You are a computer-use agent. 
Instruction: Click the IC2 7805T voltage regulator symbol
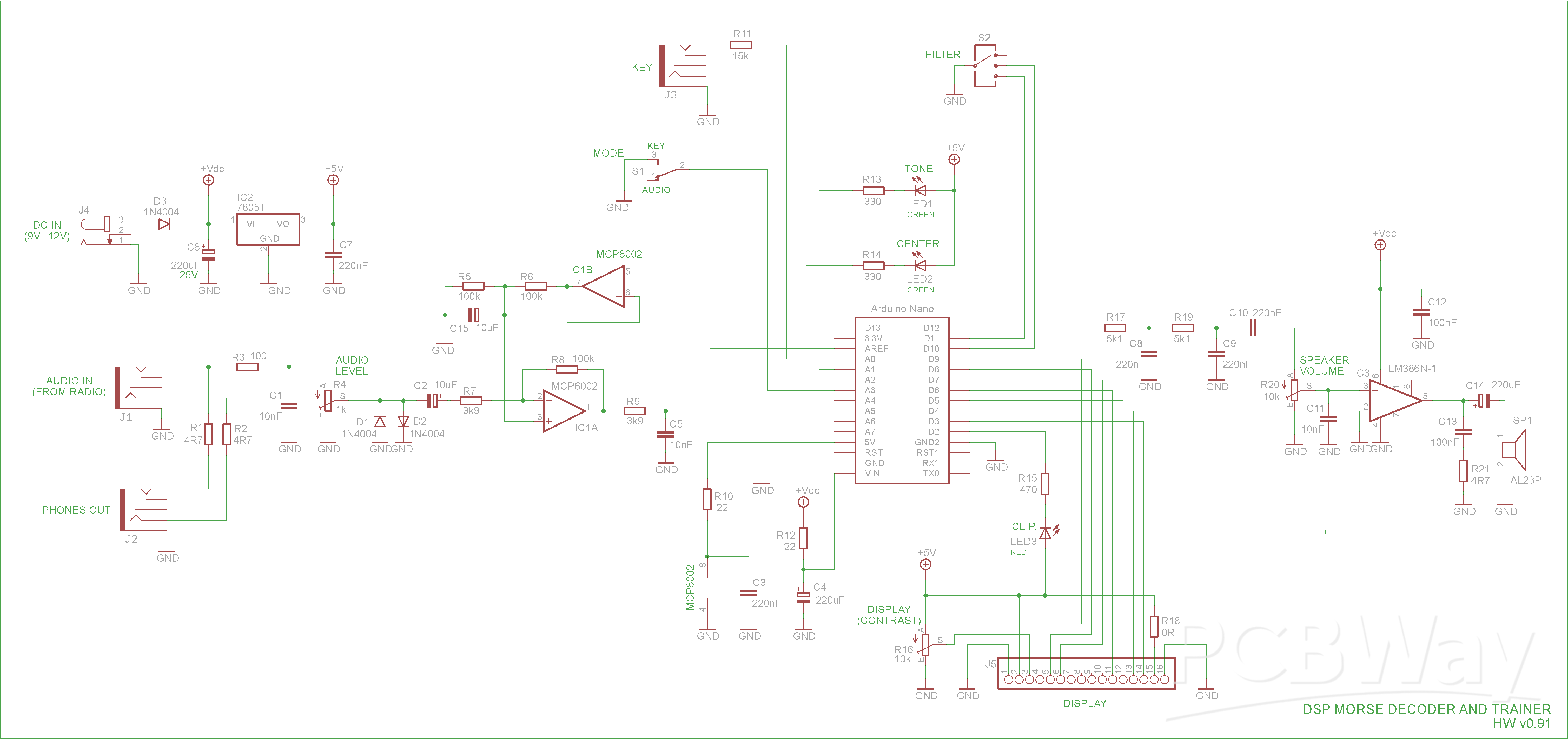click(x=268, y=229)
